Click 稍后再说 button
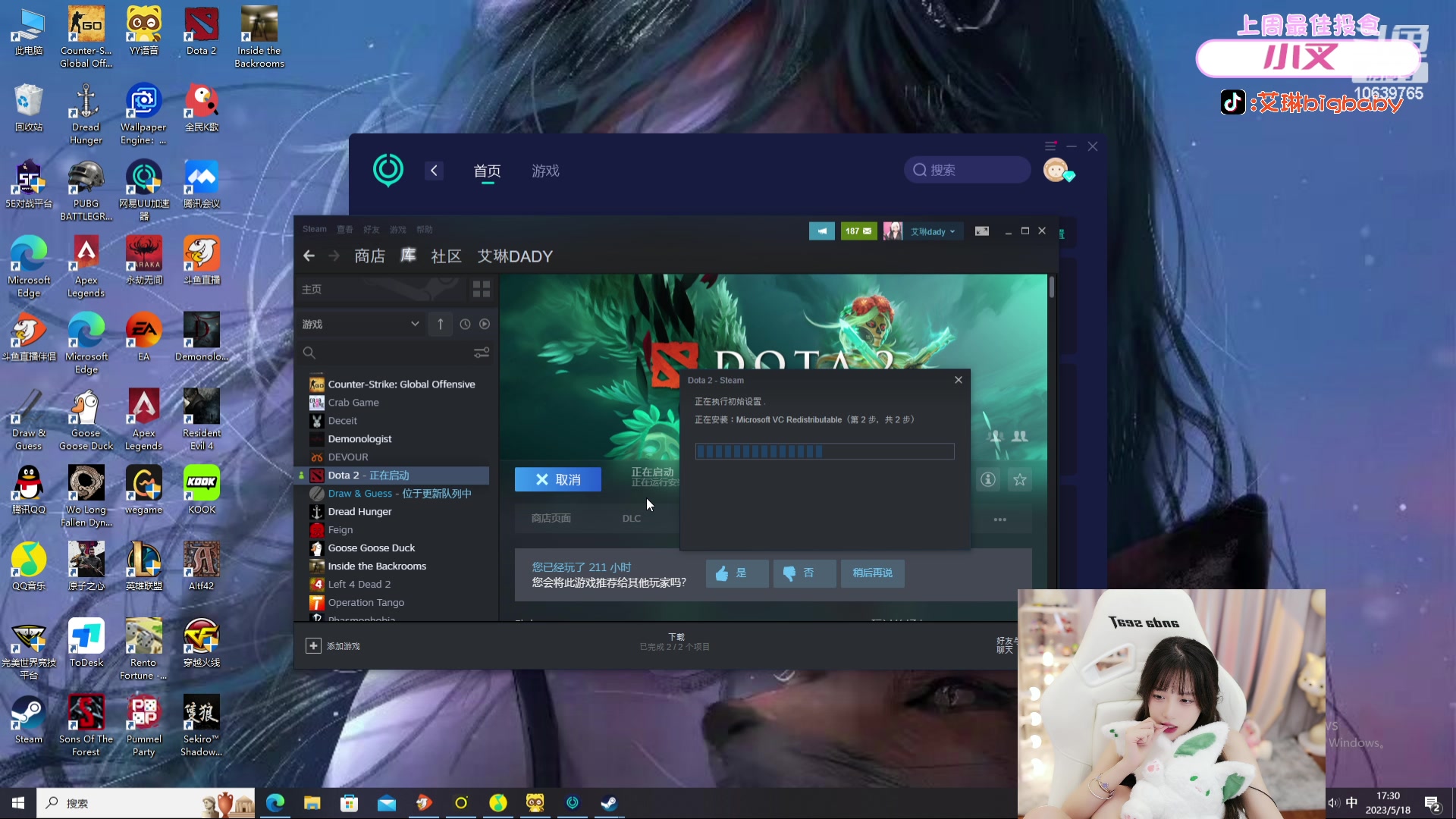The image size is (1456, 819). 872,573
